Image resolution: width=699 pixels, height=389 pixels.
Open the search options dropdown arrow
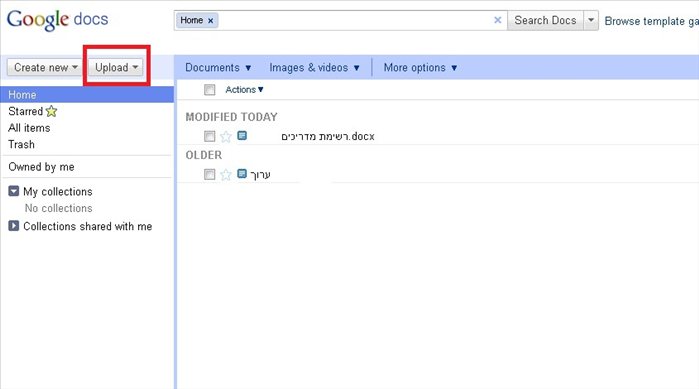591,20
